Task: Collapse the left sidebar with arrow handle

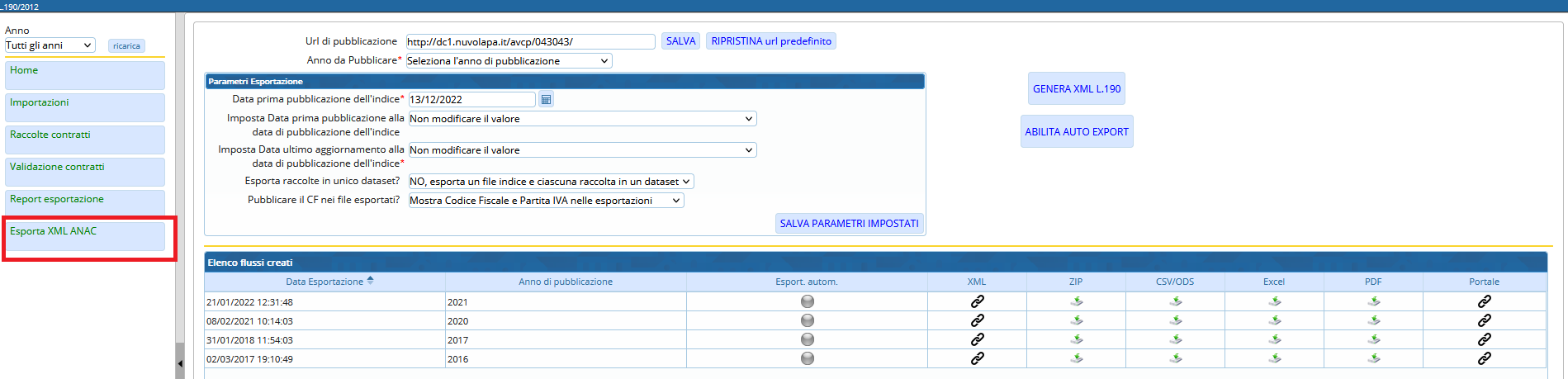Action: tap(180, 363)
